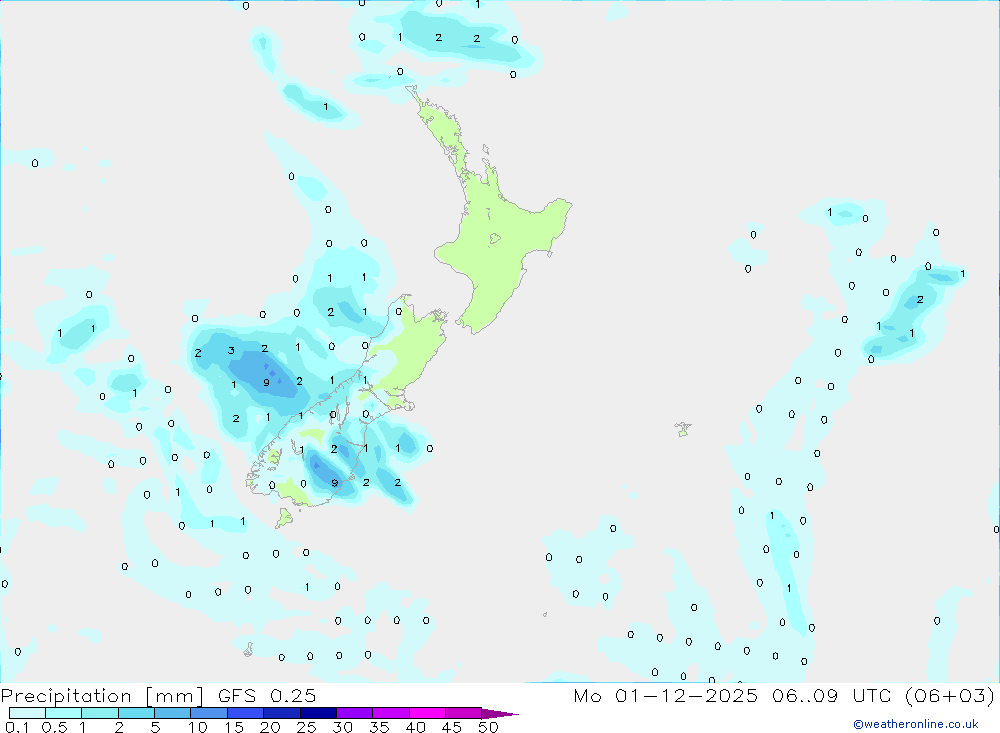
Task: Click the value 9 over the southern South Island
Action: tap(335, 484)
